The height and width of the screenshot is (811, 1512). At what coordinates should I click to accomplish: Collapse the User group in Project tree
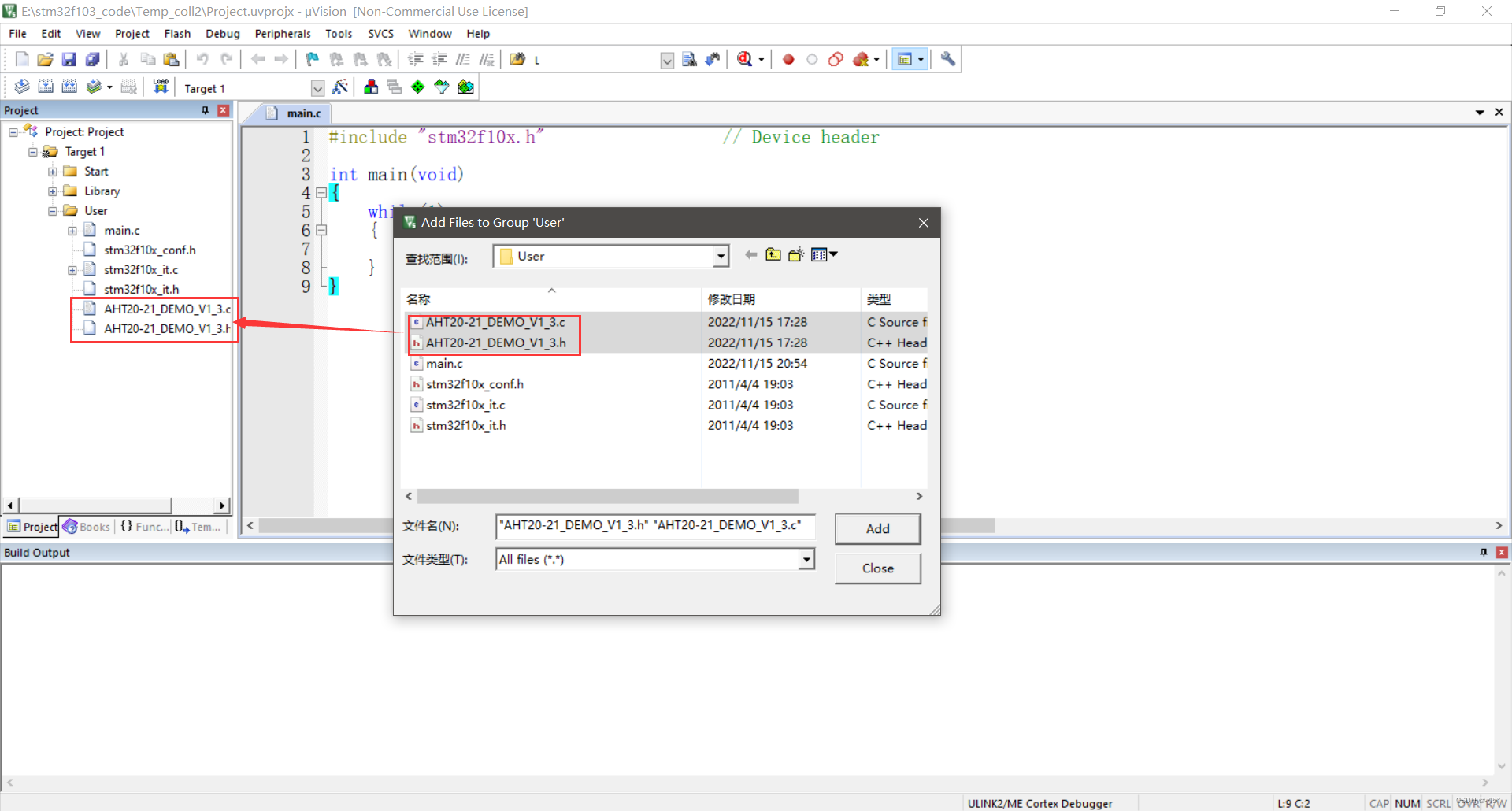[x=52, y=210]
